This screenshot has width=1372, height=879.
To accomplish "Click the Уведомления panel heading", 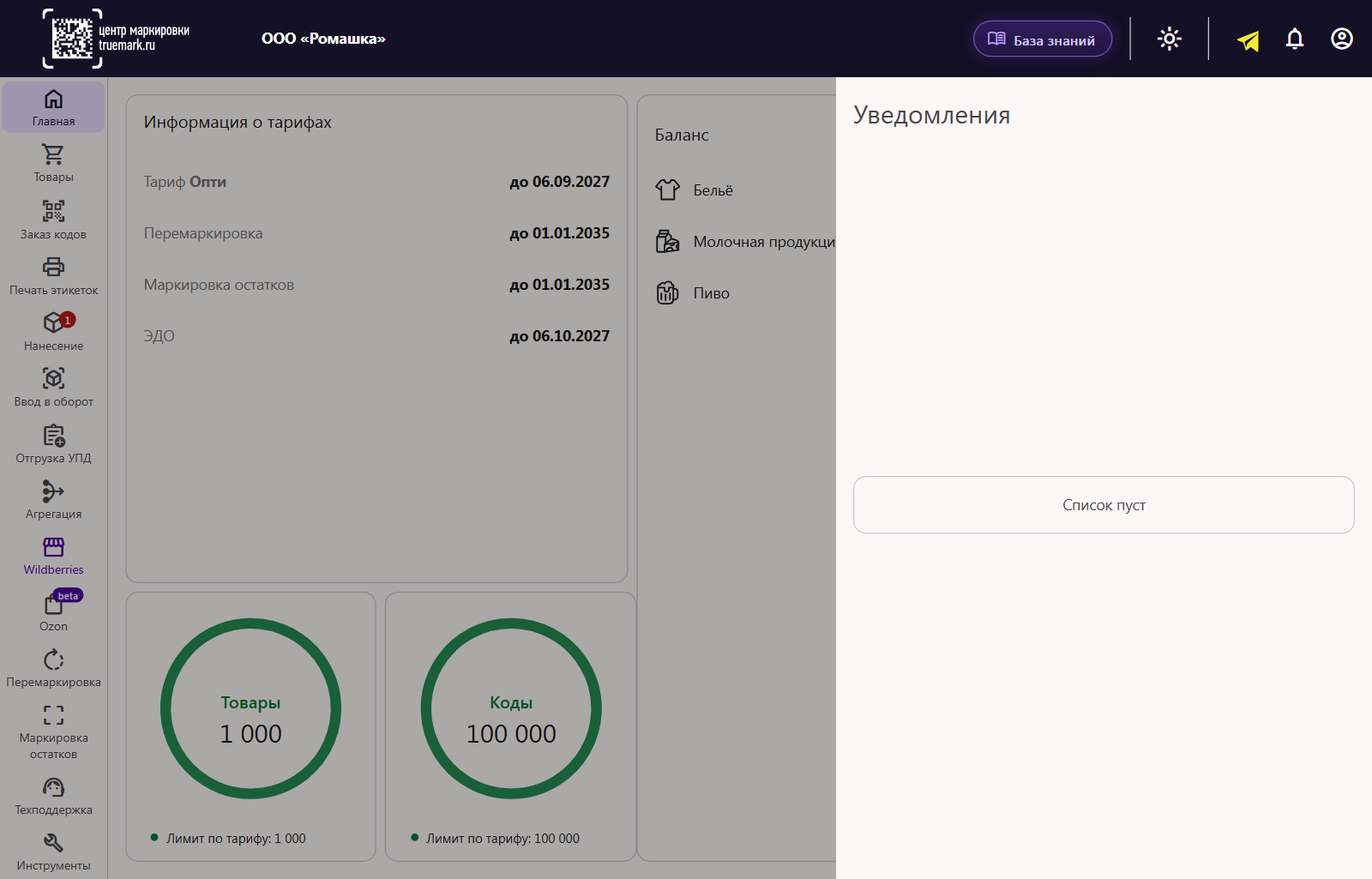I will (931, 115).
